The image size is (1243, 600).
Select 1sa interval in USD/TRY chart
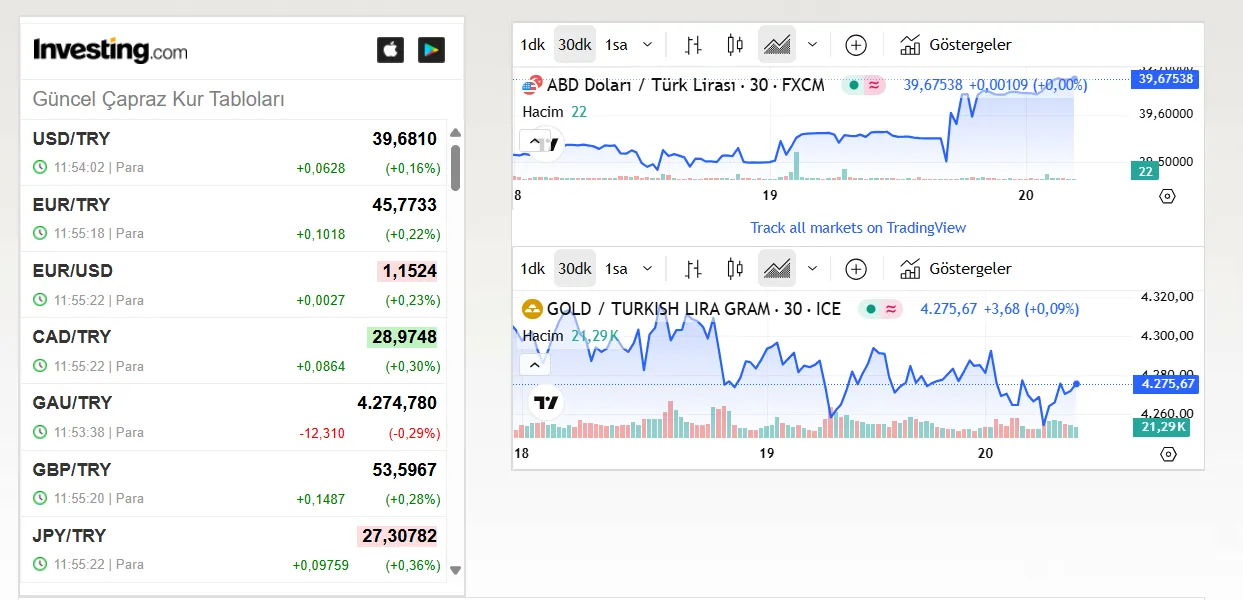pyautogui.click(x=617, y=44)
